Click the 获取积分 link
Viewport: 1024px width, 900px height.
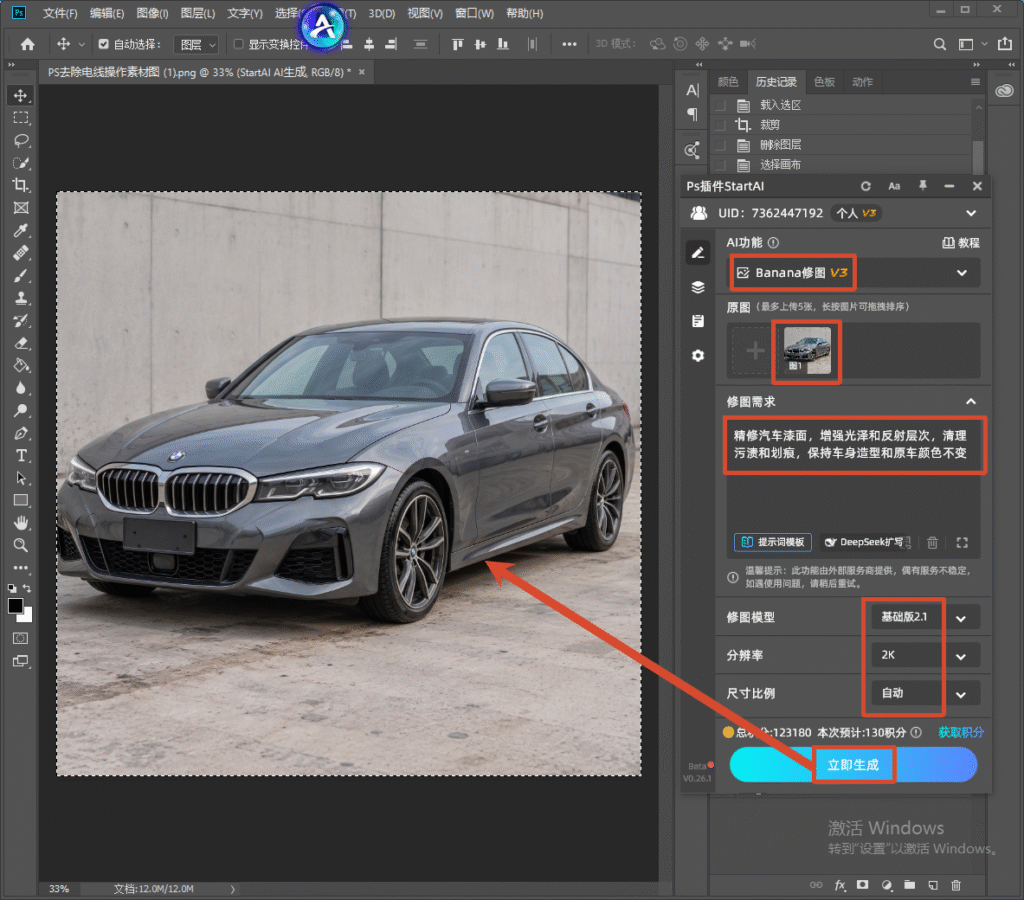961,732
